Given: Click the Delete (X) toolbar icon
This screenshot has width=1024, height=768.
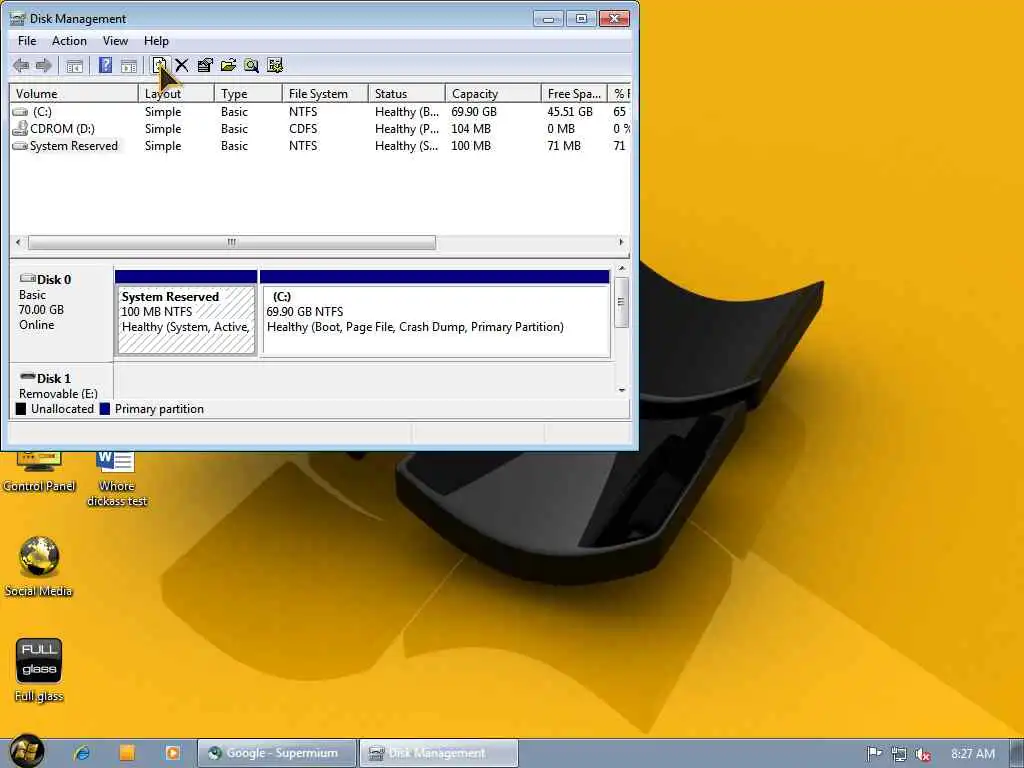Looking at the screenshot, I should pyautogui.click(x=182, y=65).
